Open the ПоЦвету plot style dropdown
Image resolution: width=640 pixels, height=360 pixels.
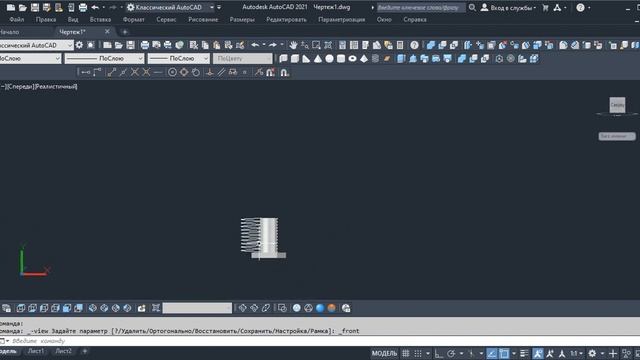pos(242,59)
